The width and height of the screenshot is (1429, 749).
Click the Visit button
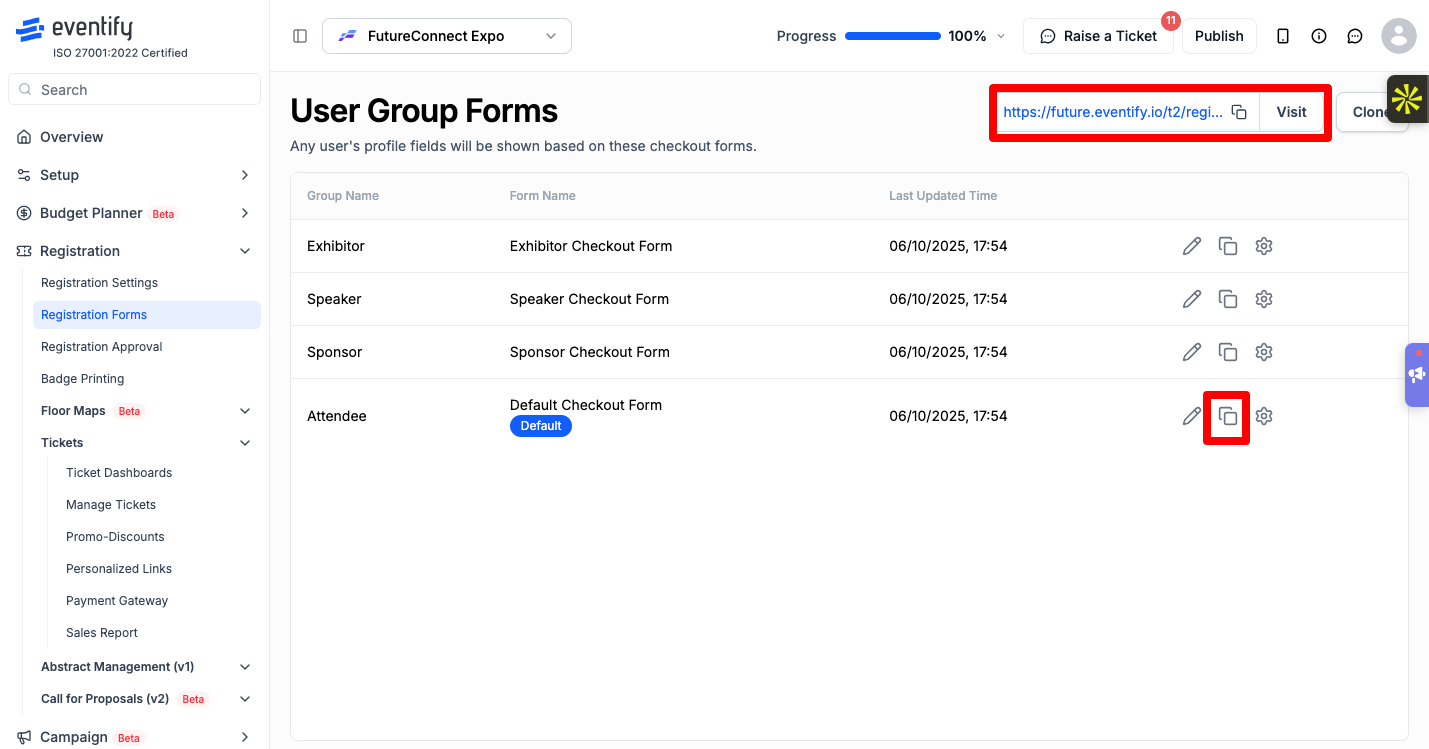click(x=1292, y=112)
